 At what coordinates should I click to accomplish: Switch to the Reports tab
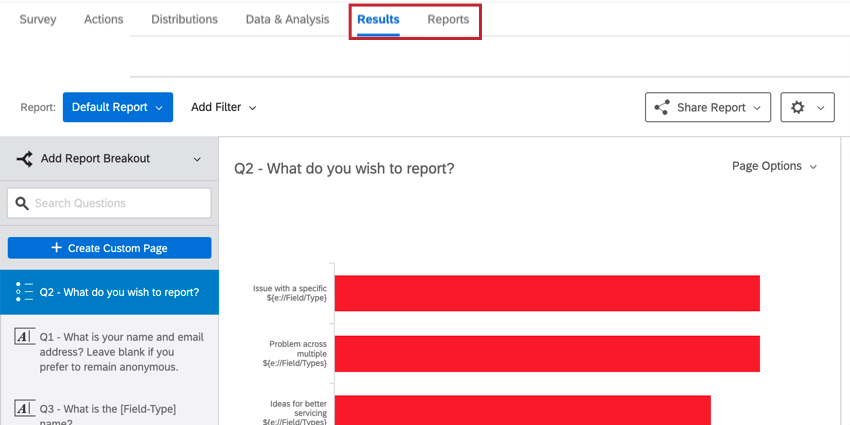[x=448, y=19]
